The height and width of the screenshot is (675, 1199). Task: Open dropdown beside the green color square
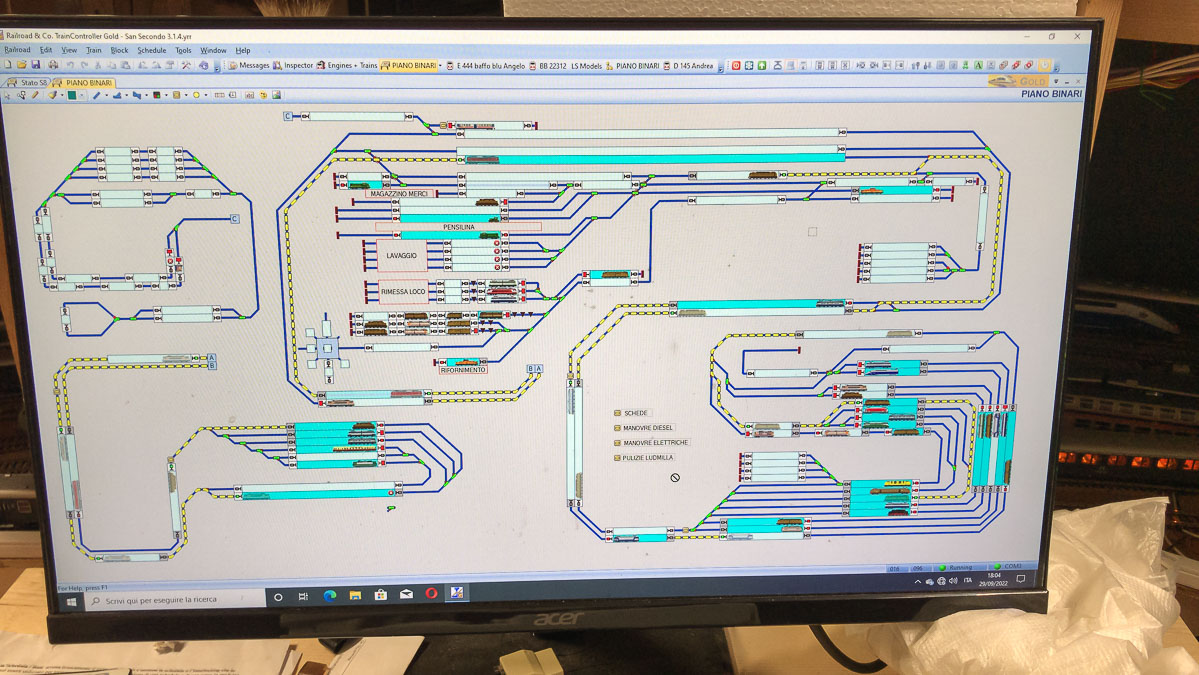[x=82, y=96]
